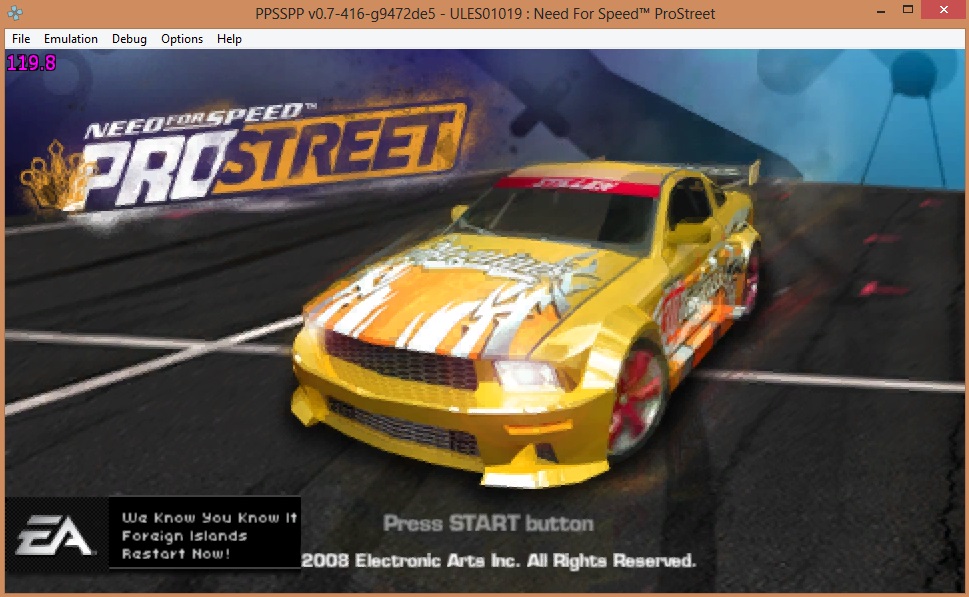This screenshot has height=597, width=969.
Task: Open the Help menu
Action: point(229,39)
